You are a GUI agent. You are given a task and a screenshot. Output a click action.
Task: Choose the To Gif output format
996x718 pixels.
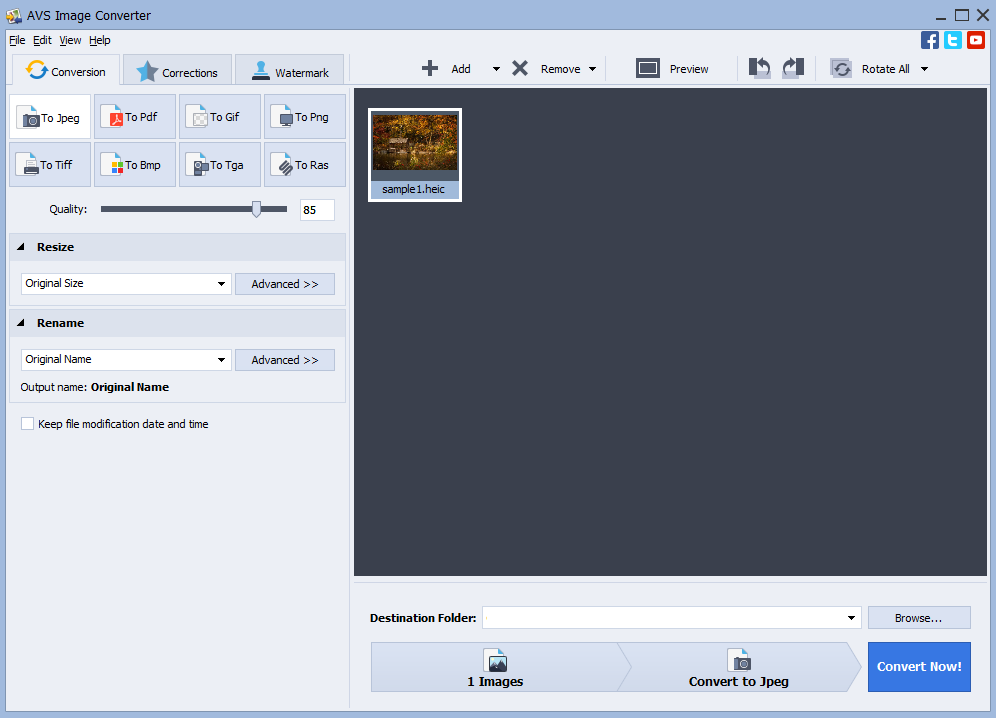[x=220, y=117]
